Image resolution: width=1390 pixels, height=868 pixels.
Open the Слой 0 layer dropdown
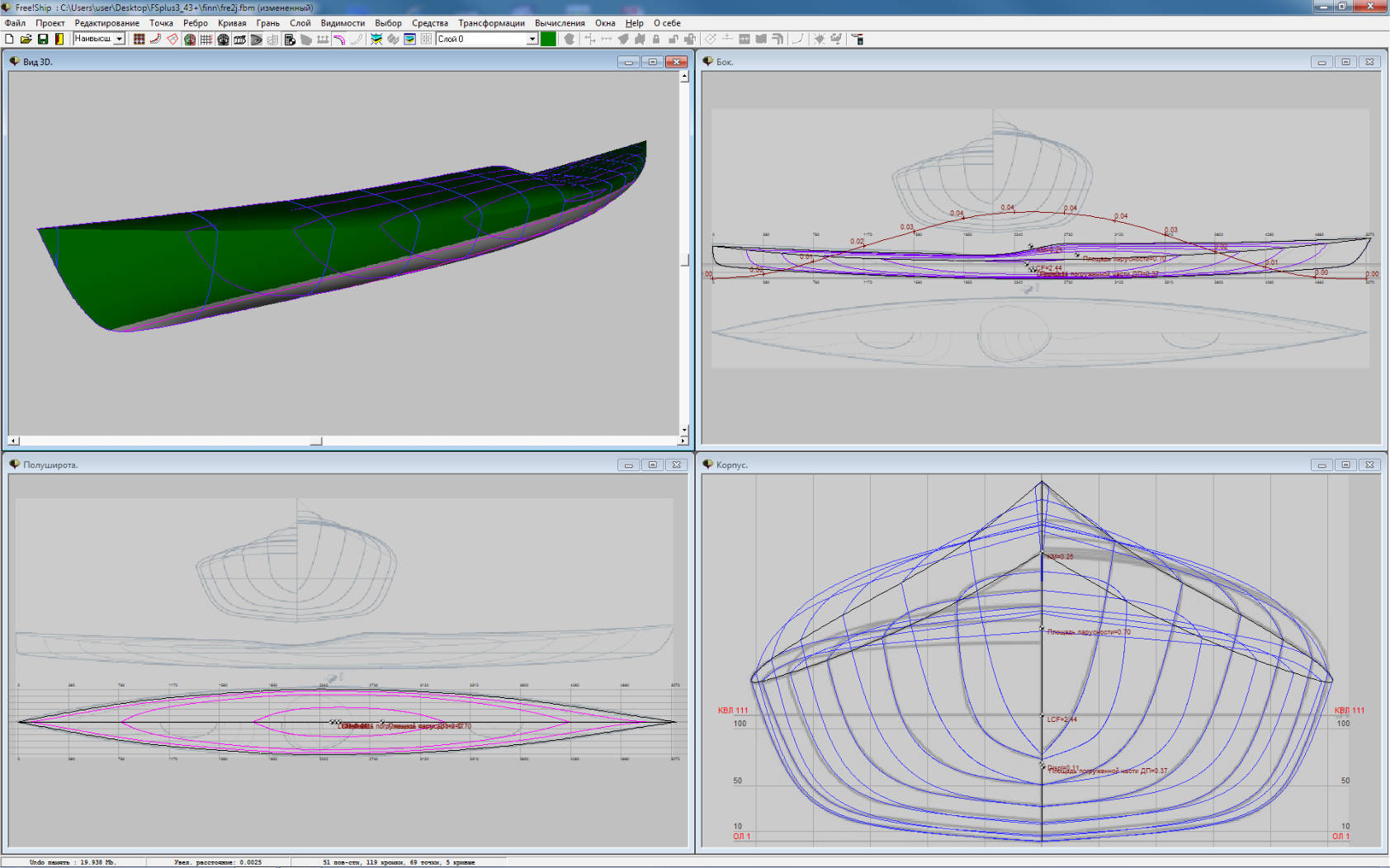[x=532, y=39]
